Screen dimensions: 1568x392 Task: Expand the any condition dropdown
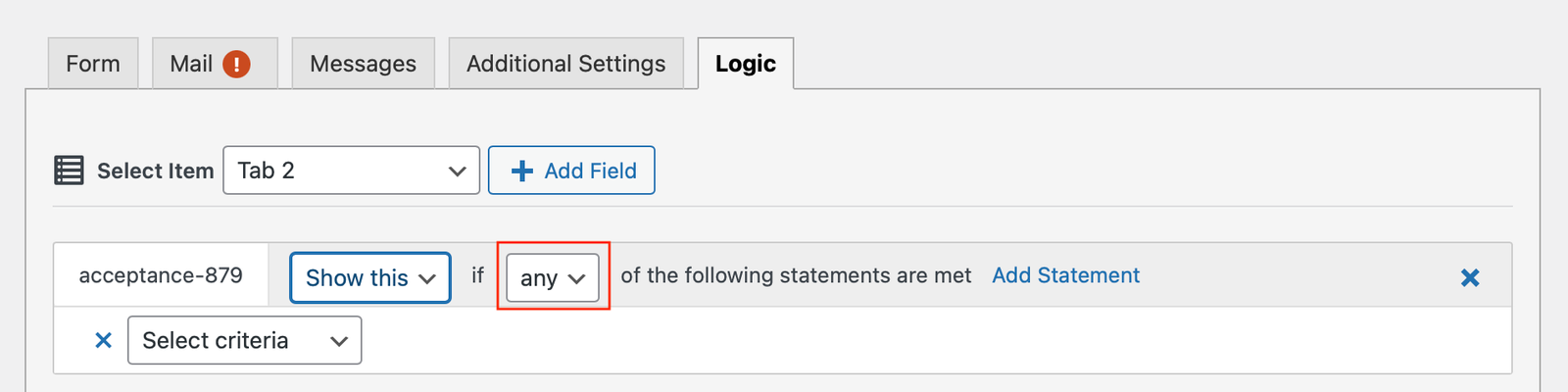(x=553, y=277)
